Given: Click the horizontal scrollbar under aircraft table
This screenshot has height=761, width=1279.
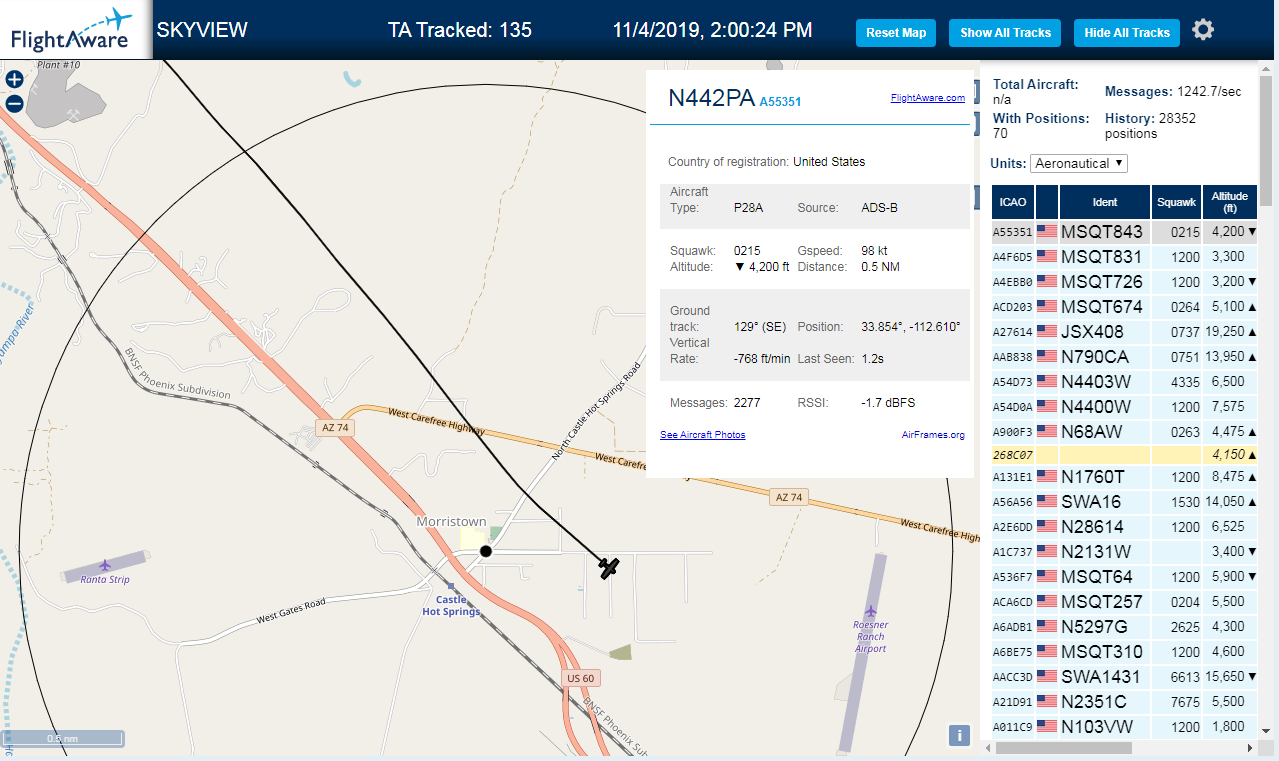Looking at the screenshot, I should [x=1063, y=748].
